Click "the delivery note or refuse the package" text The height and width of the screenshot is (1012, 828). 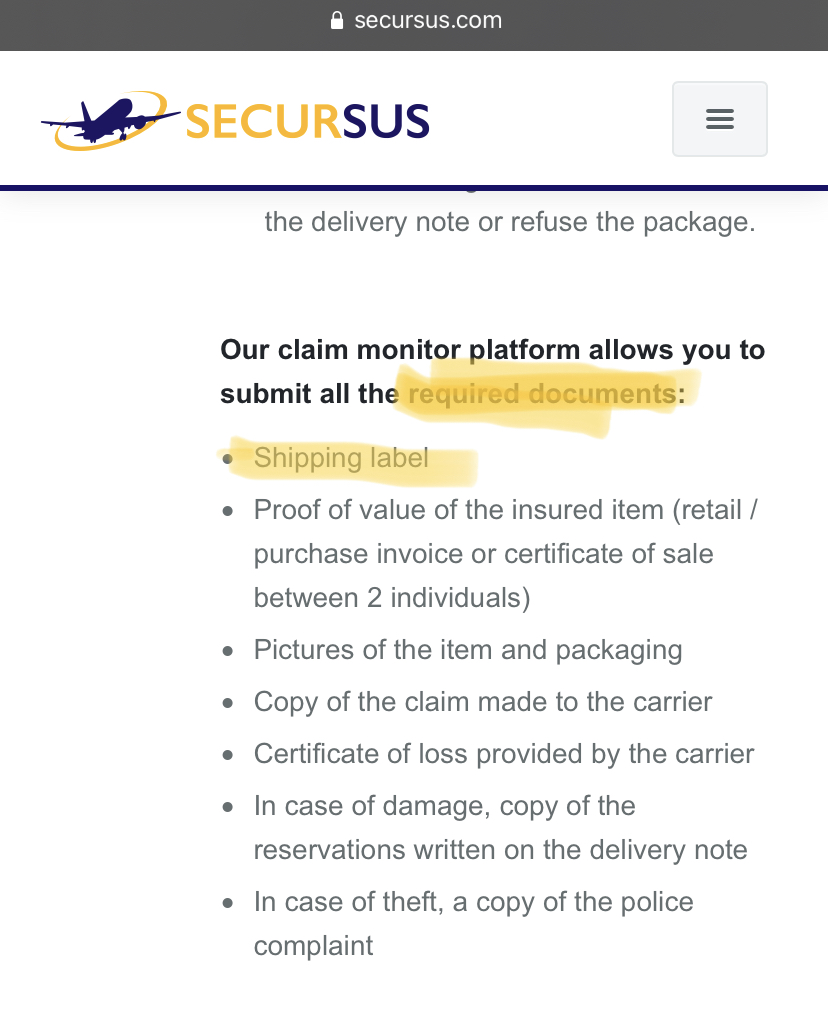coord(509,221)
